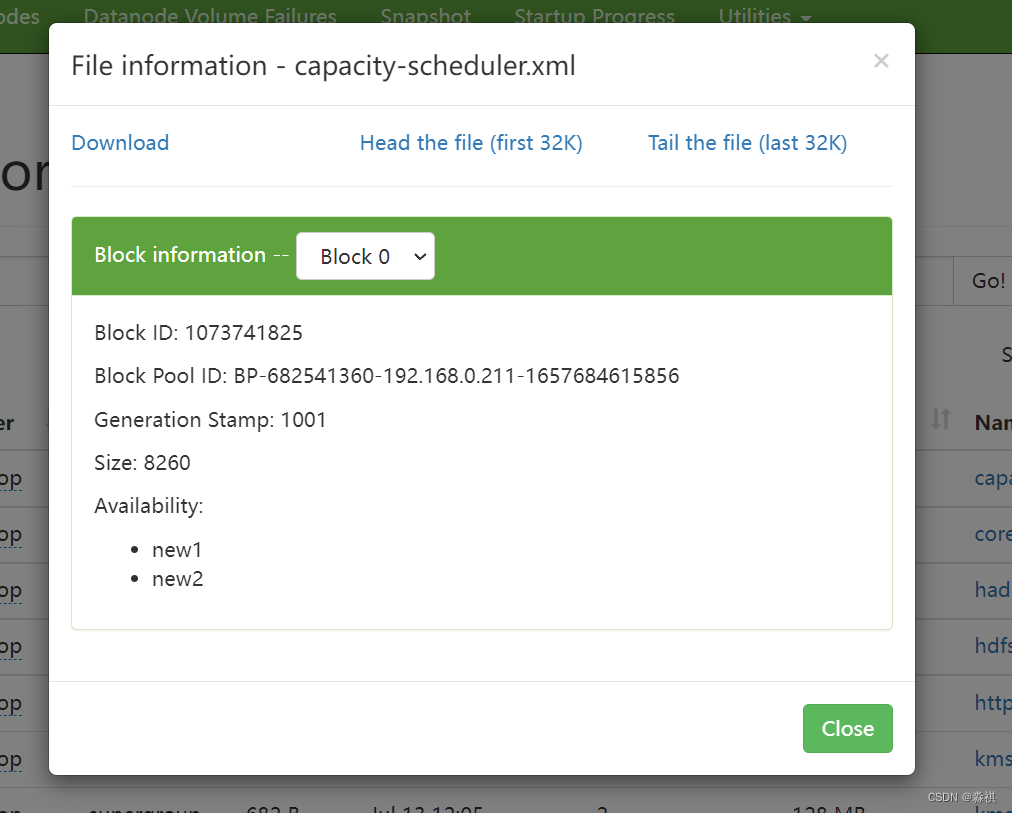The width and height of the screenshot is (1012, 813).
Task: Select the Block ID: 1073741825 text
Action: 198,333
